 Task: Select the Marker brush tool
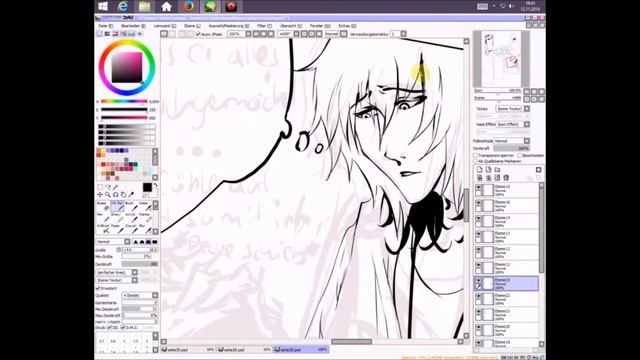[144, 217]
